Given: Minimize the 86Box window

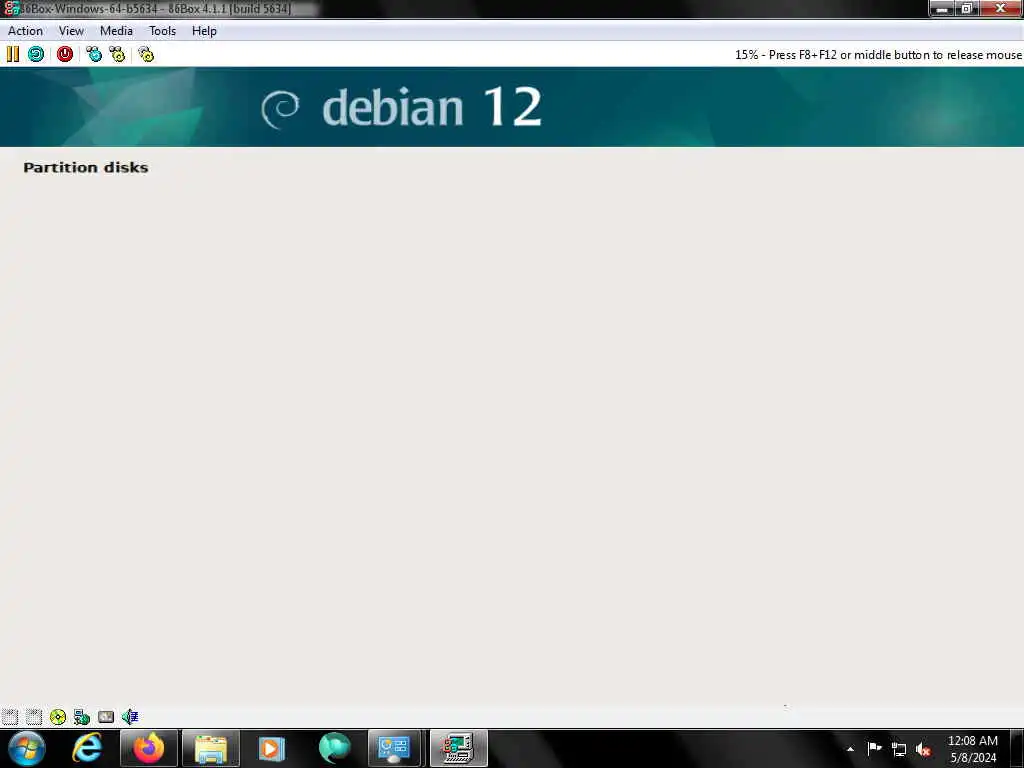Looking at the screenshot, I should 942,8.
